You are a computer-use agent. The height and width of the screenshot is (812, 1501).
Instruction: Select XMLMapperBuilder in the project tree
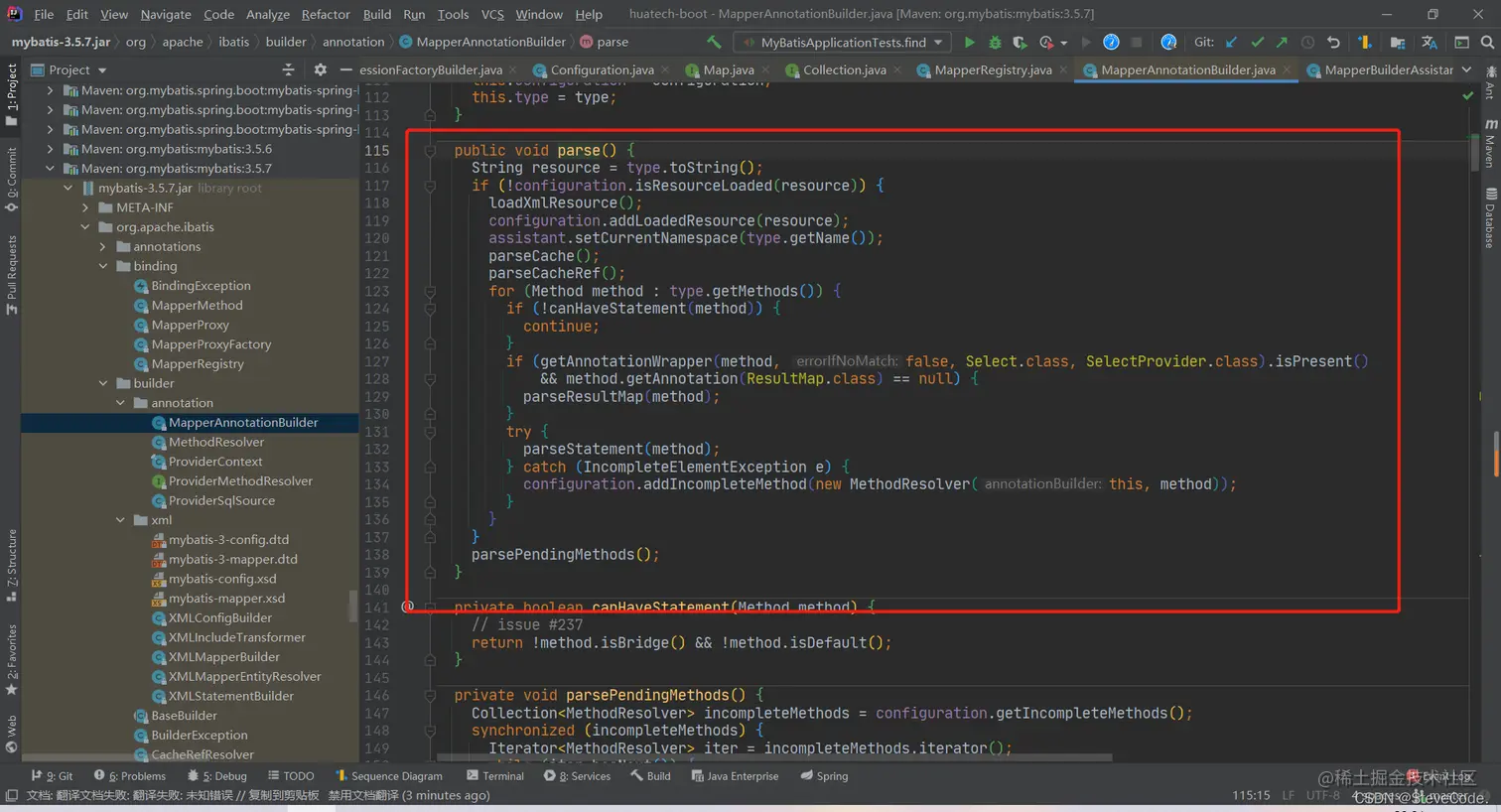click(223, 657)
